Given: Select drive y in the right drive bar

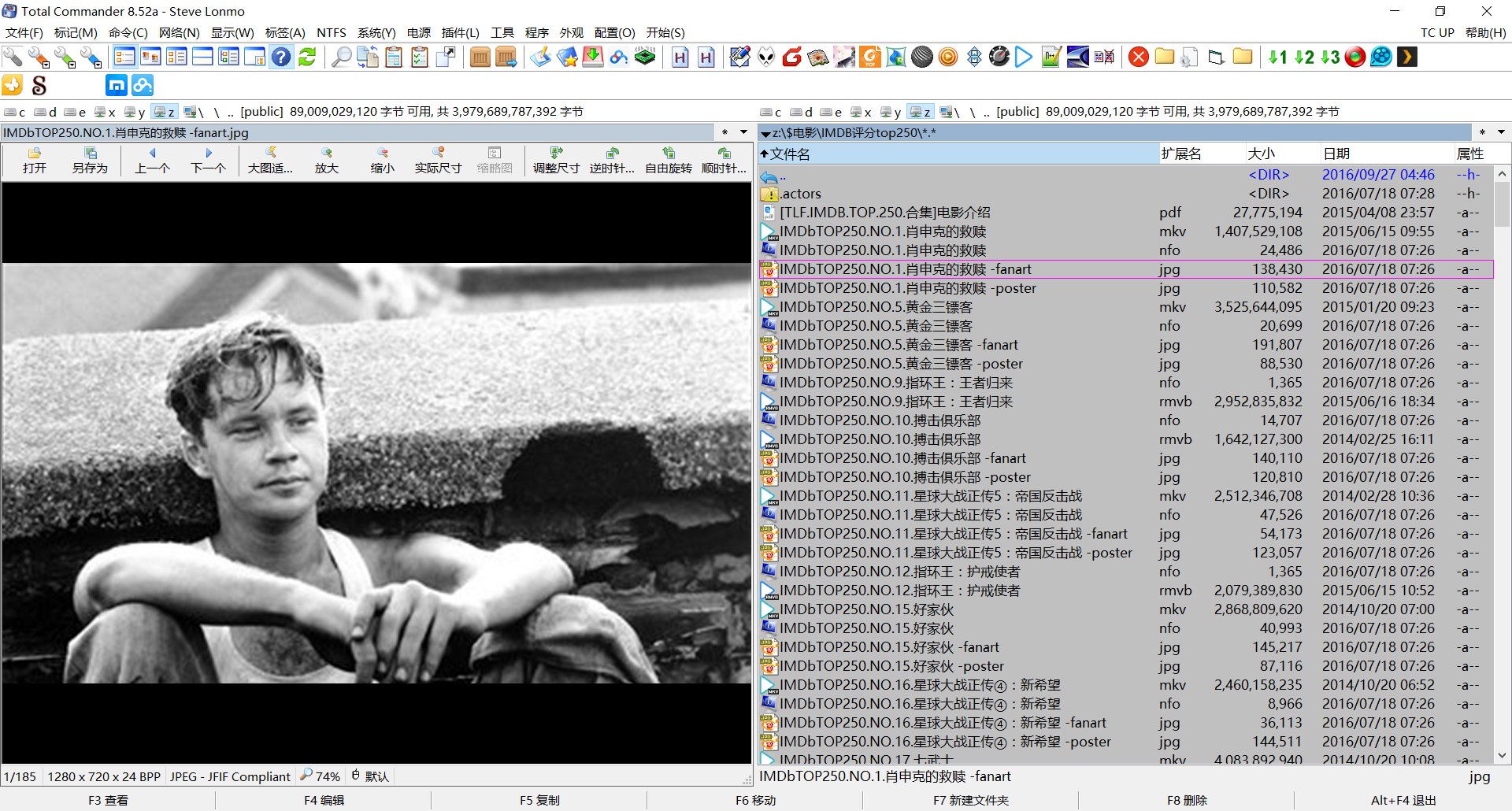Looking at the screenshot, I should coord(891,112).
